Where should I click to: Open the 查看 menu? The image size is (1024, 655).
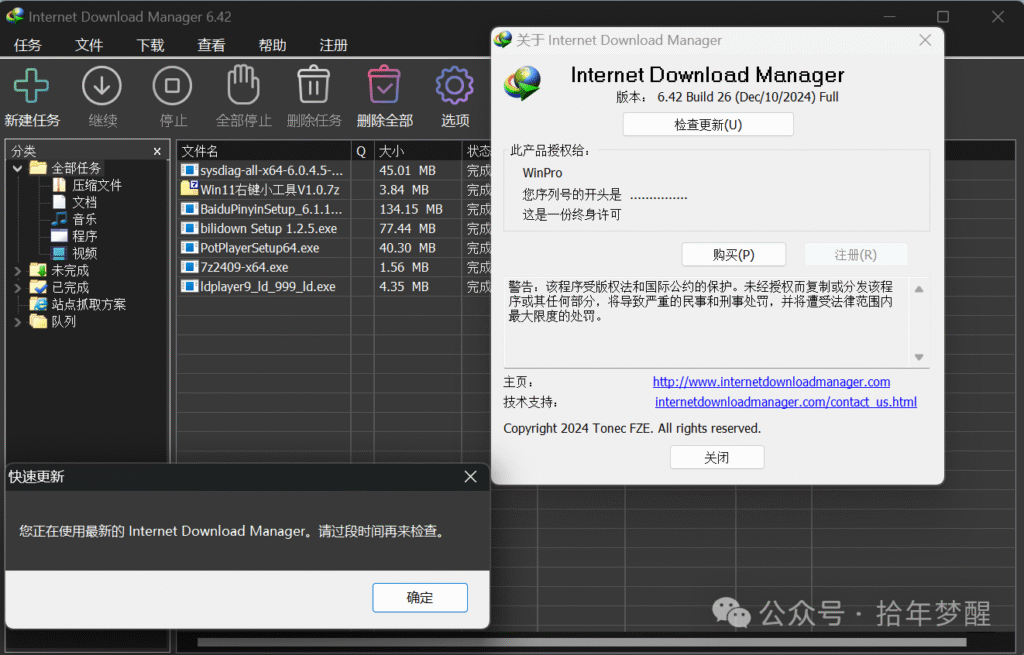[211, 45]
